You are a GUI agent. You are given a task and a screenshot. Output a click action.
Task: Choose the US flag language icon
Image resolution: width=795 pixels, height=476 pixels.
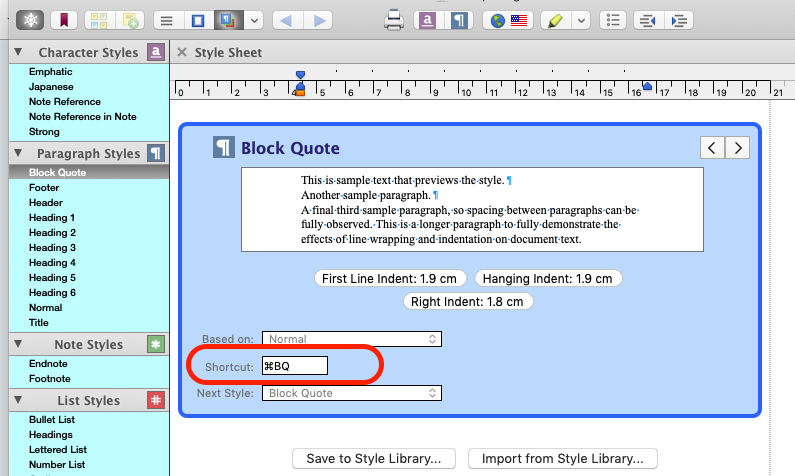pos(519,20)
